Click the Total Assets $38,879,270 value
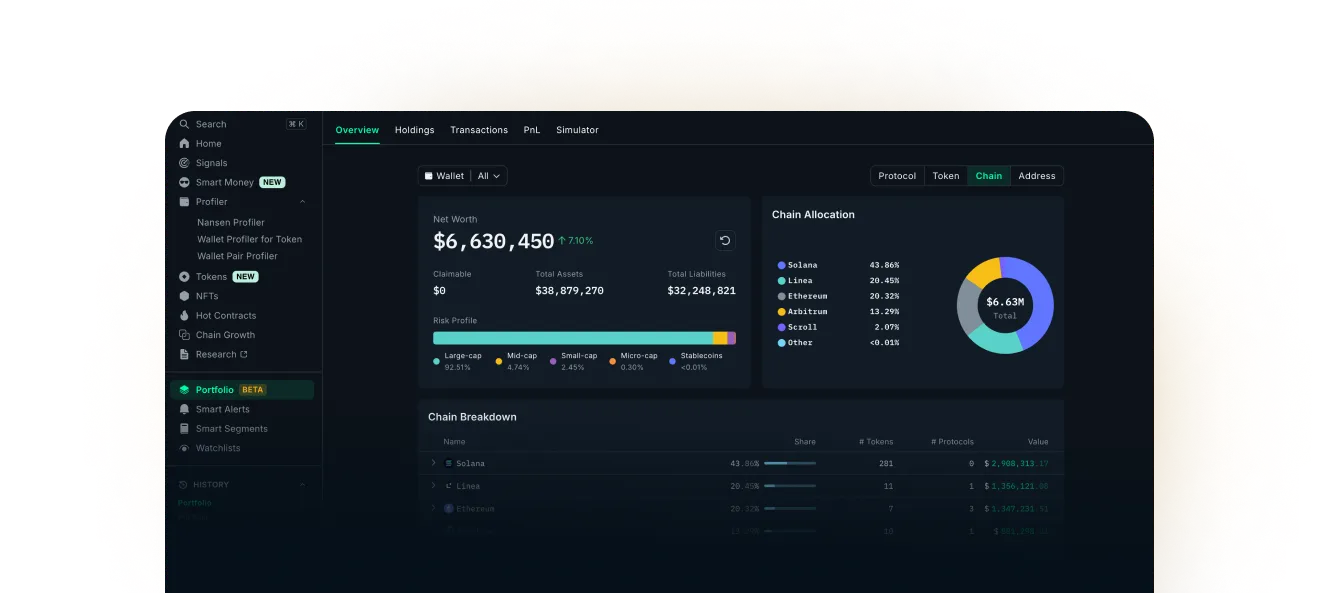Screen dimensions: 1321x593 pos(569,291)
